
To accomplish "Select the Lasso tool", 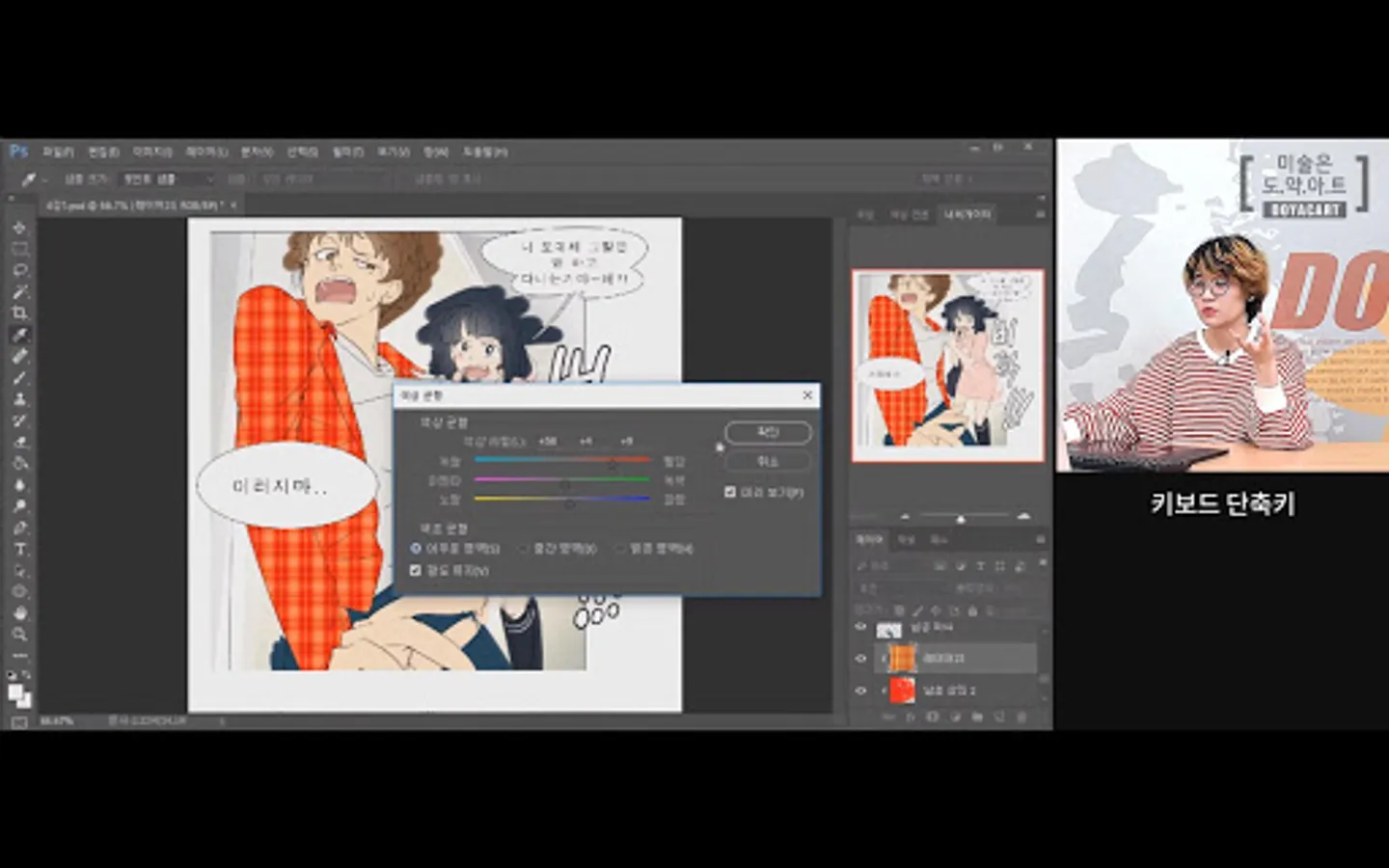I will (19, 270).
